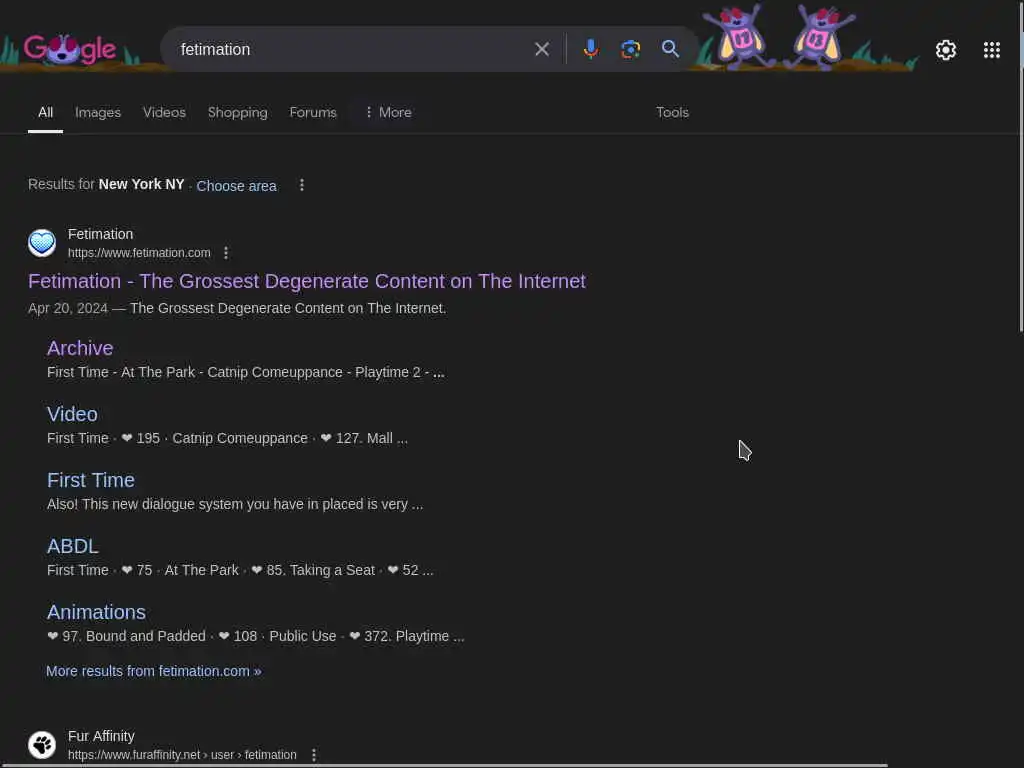Expand the More search filters menu

[388, 112]
